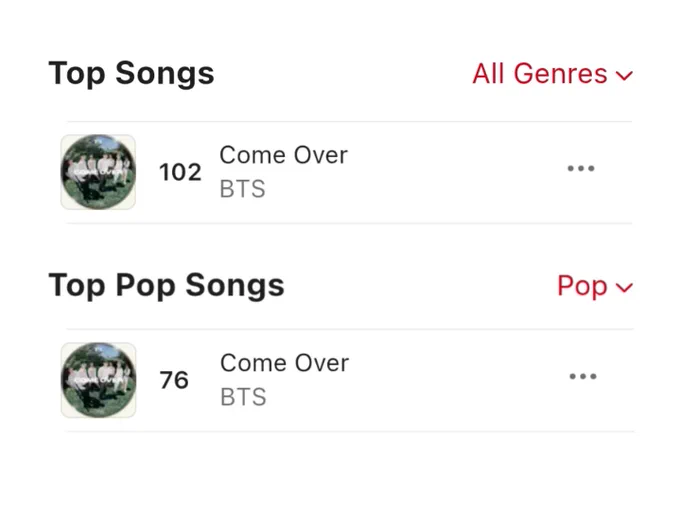
Task: Click the BTS artist name under Top Songs
Action: point(242,189)
